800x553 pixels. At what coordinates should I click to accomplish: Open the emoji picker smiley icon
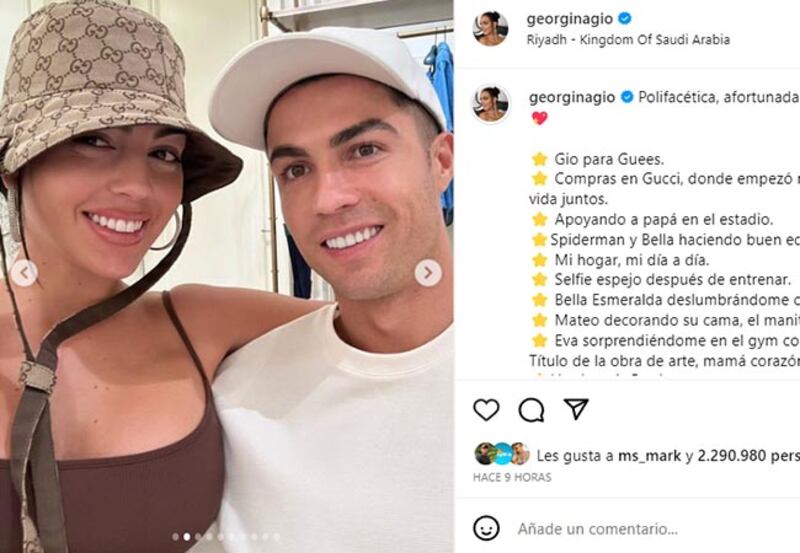(486, 528)
